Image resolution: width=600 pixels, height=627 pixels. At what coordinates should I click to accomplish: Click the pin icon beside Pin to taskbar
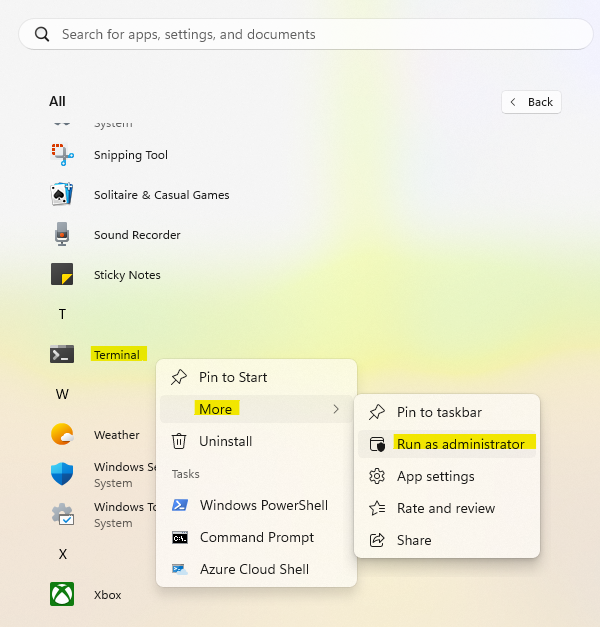coord(377,412)
